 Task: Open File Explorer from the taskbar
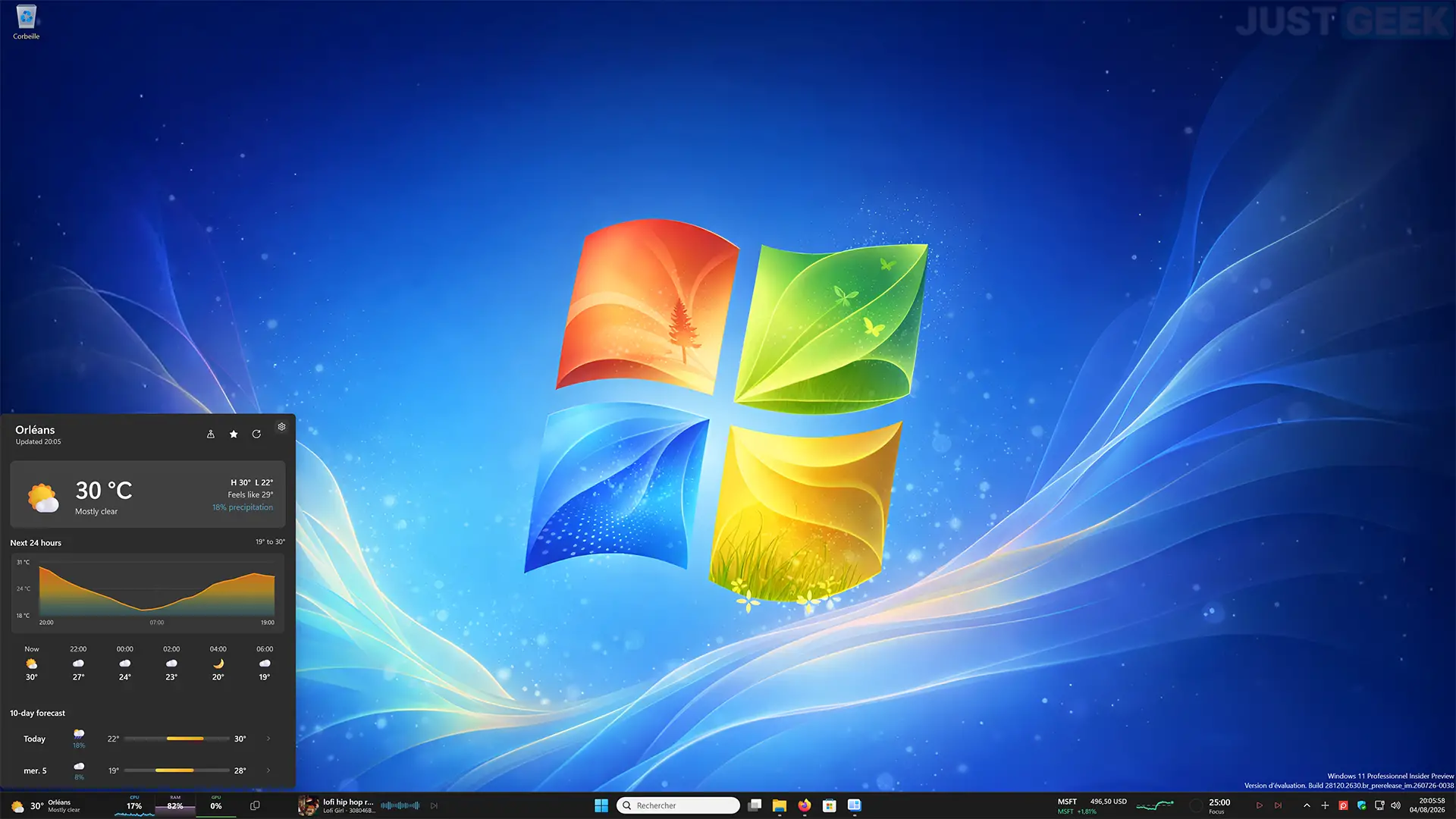(780, 805)
